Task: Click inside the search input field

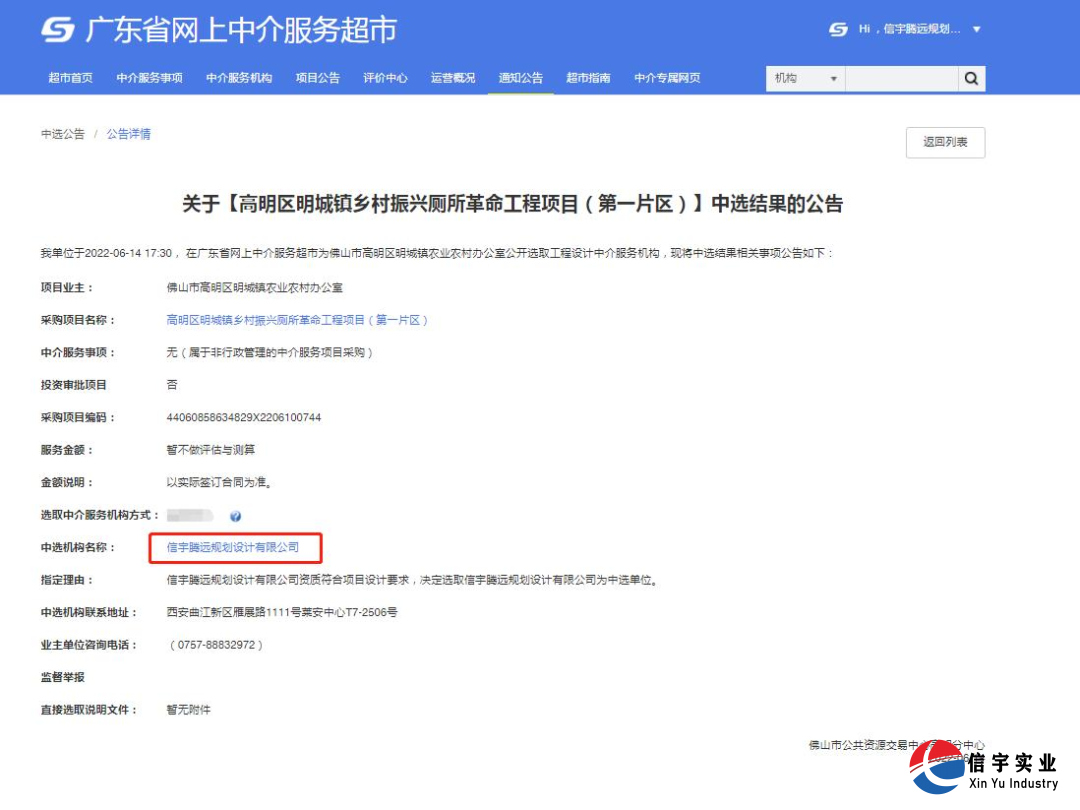Action: coord(900,78)
